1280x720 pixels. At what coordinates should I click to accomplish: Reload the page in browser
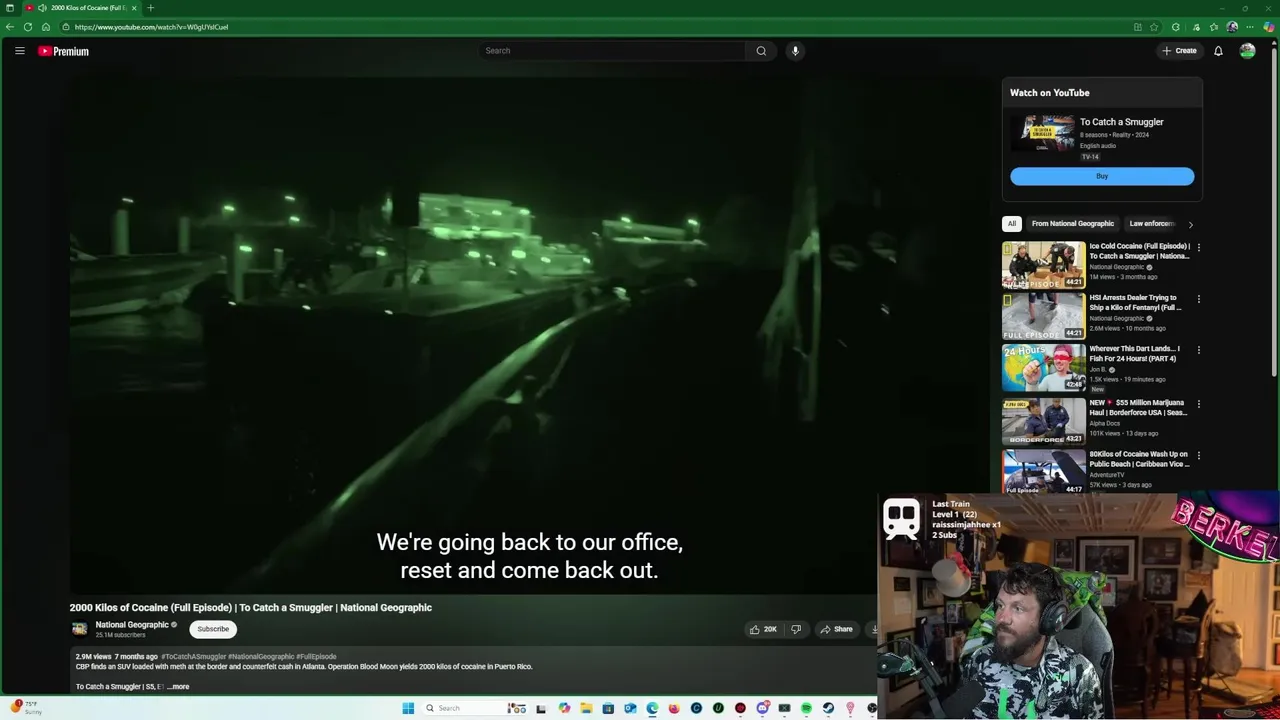point(28,27)
